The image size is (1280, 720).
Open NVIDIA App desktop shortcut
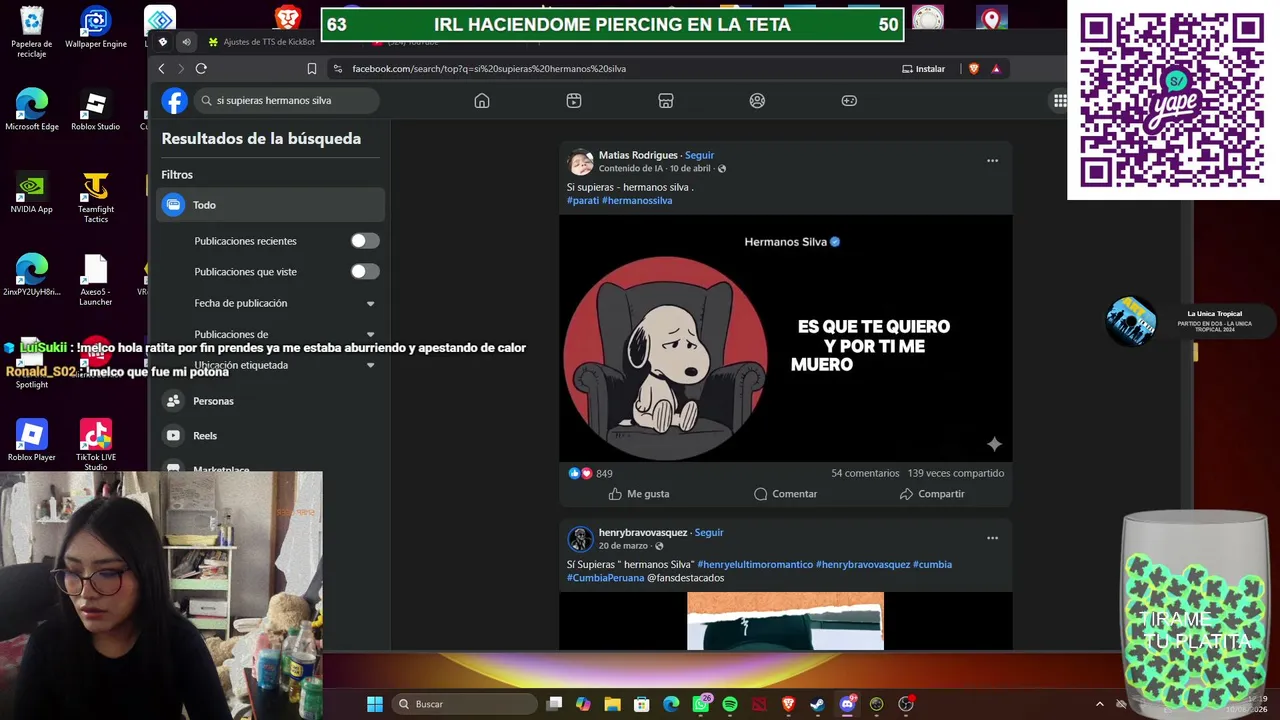tap(31, 194)
